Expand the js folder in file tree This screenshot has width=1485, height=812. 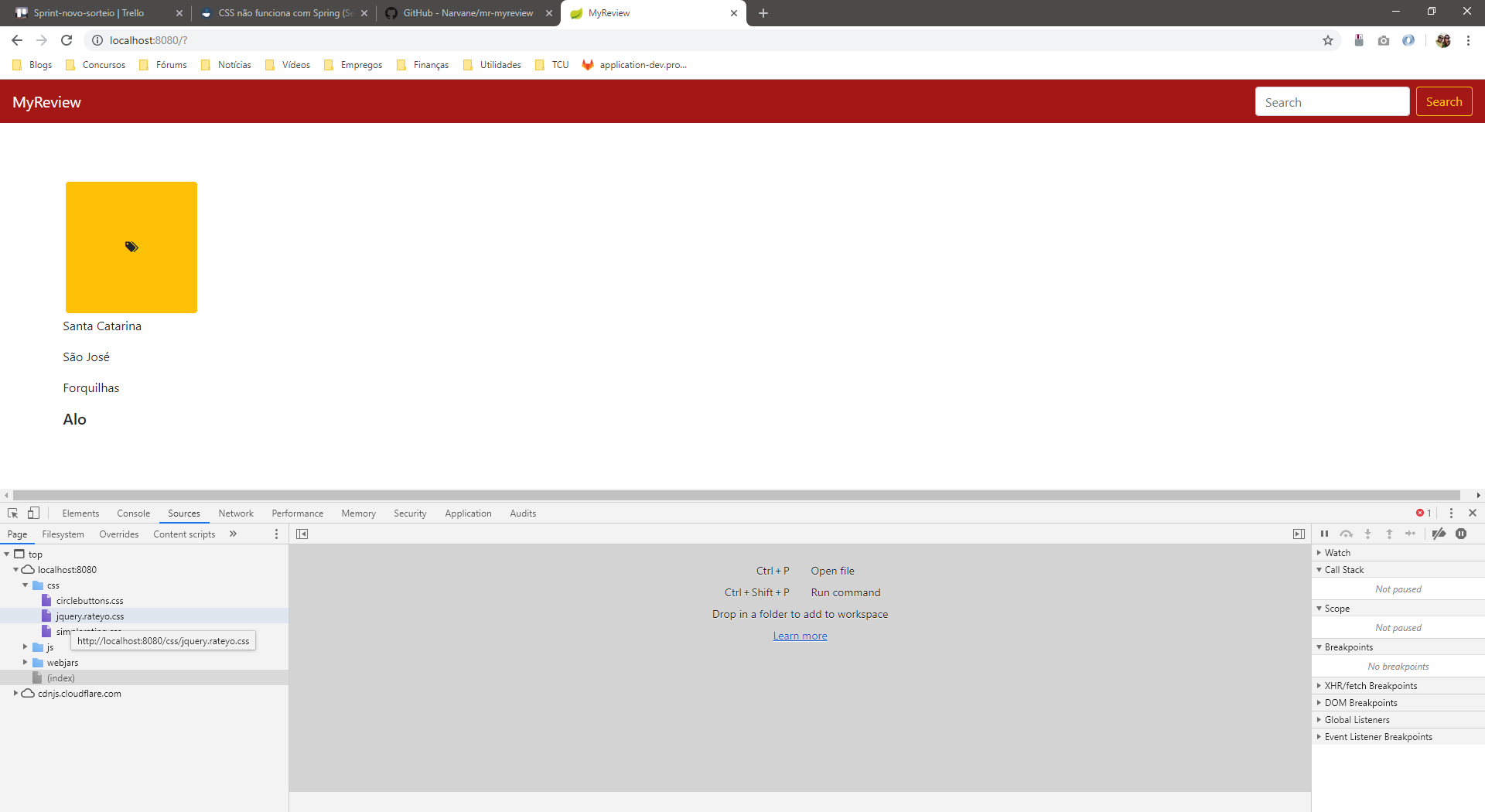click(26, 647)
